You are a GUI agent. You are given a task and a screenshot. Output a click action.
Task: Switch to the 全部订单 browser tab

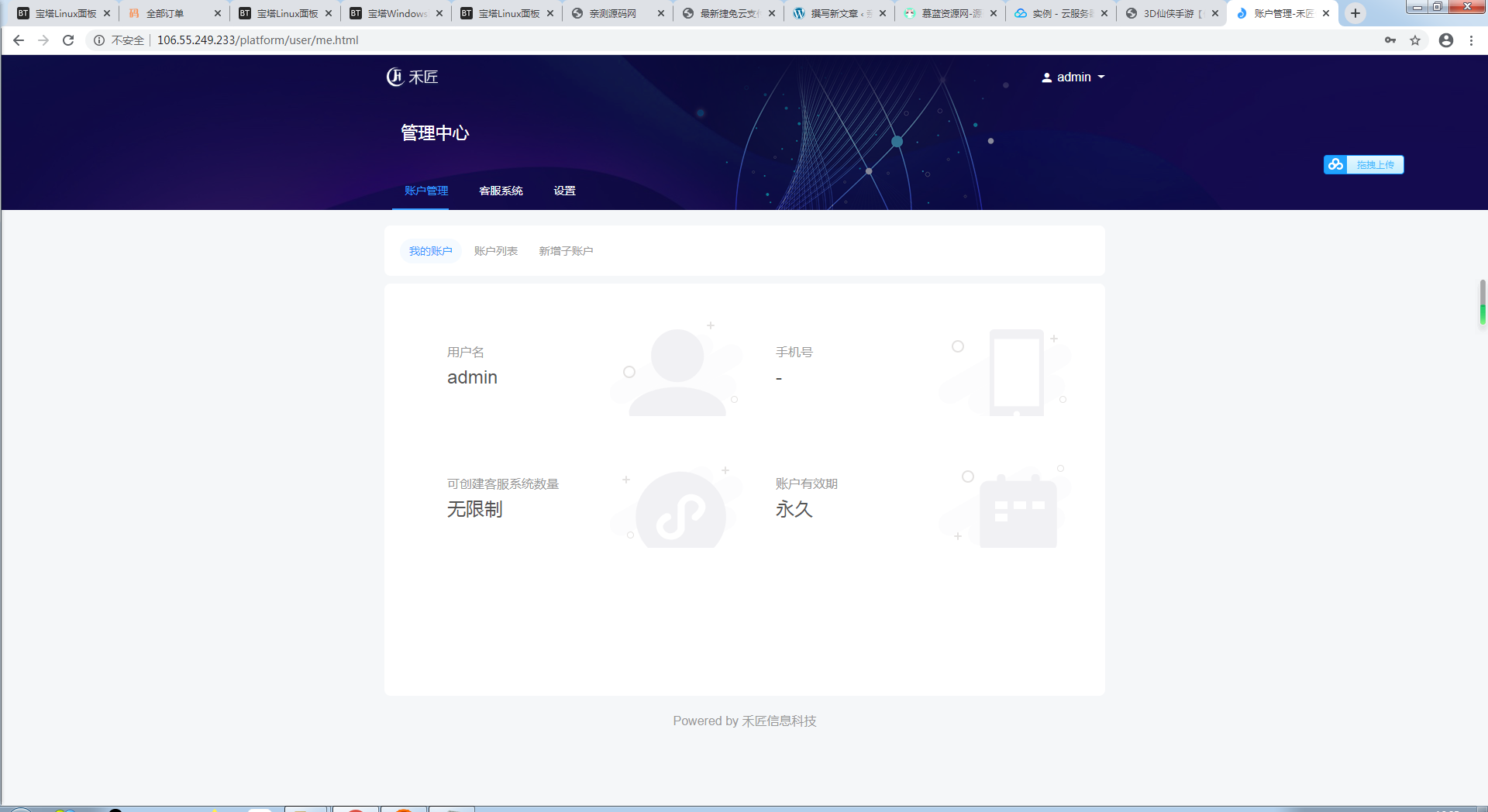pyautogui.click(x=165, y=13)
